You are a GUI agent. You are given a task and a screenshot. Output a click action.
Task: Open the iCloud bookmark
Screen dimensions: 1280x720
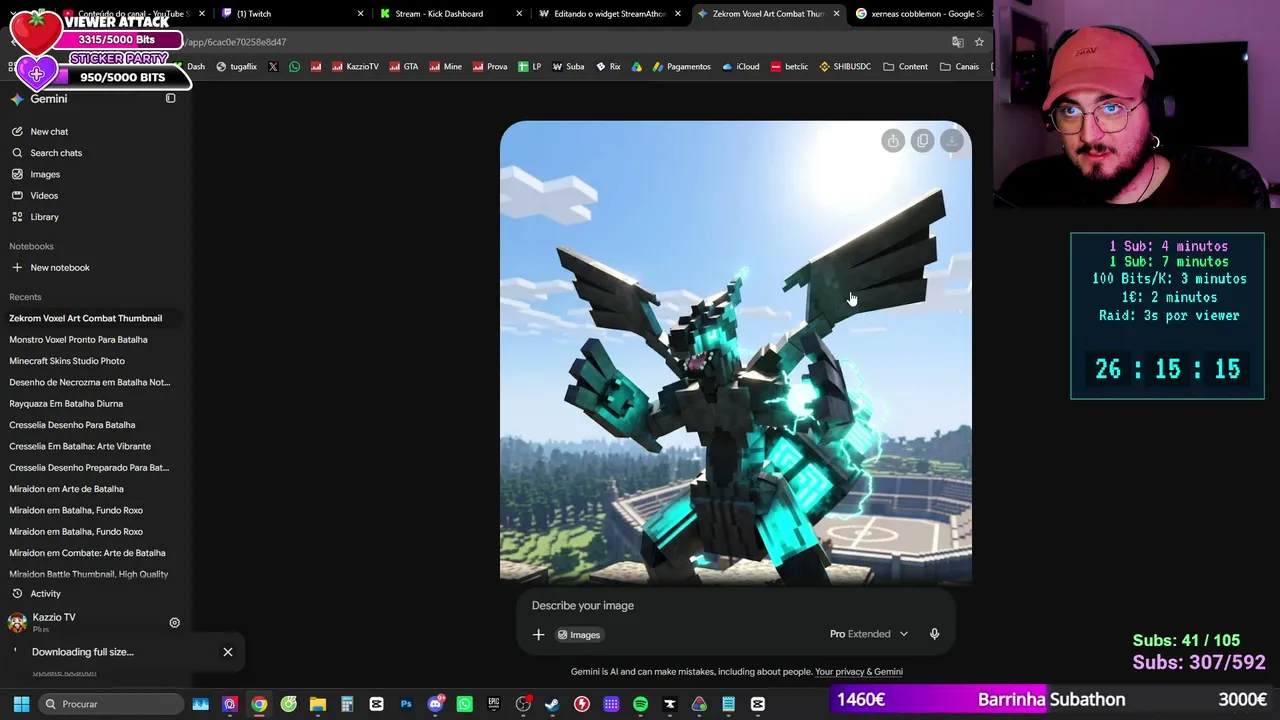tap(740, 67)
